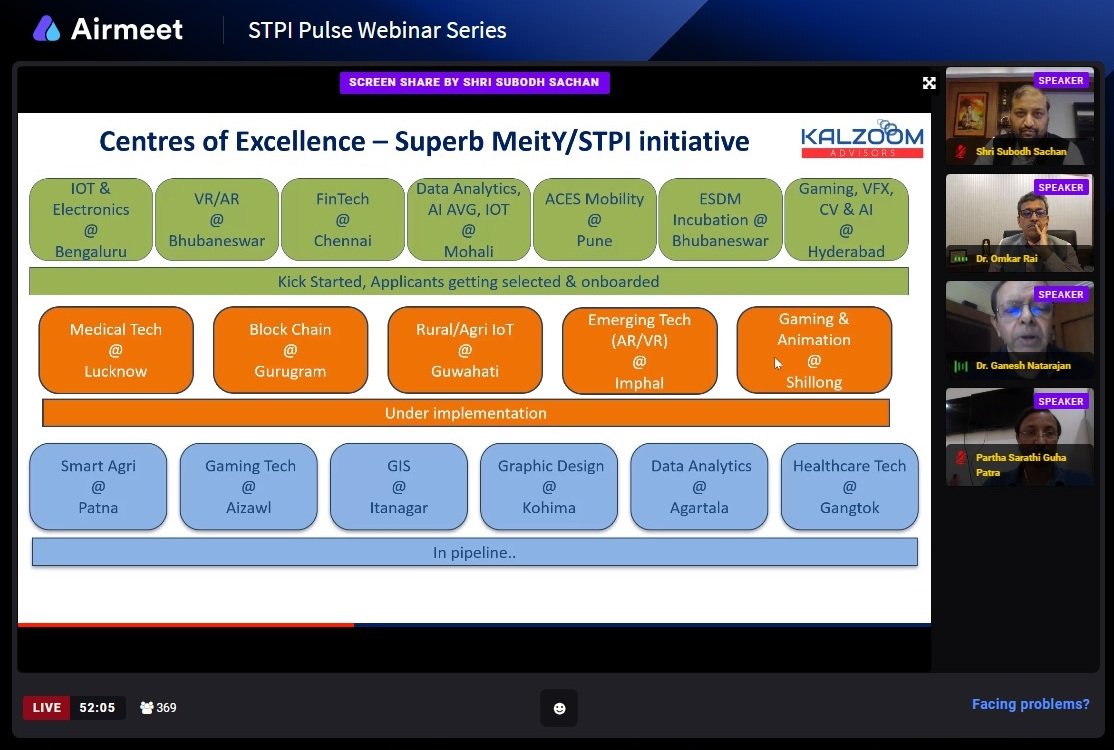Image resolution: width=1114 pixels, height=750 pixels.
Task: Open the emoji reaction smiley button
Action: (x=559, y=708)
